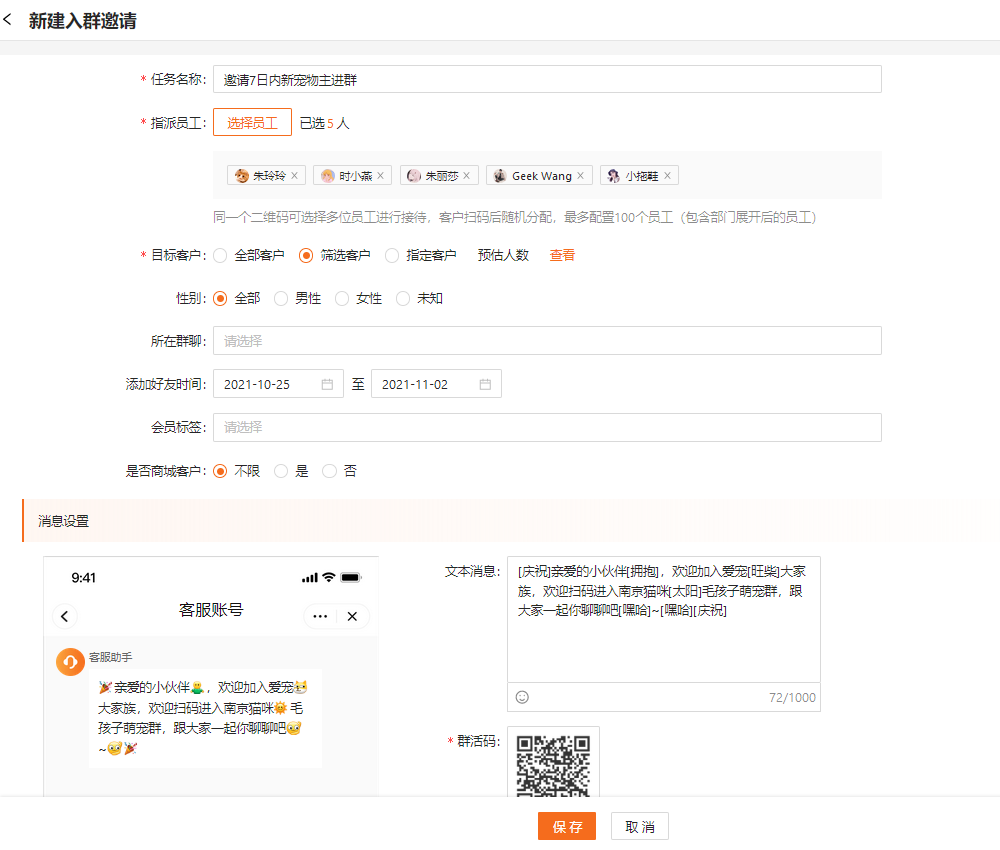The image size is (1000, 850).
Task: Expand the 会员标签 selector
Action: (546, 427)
